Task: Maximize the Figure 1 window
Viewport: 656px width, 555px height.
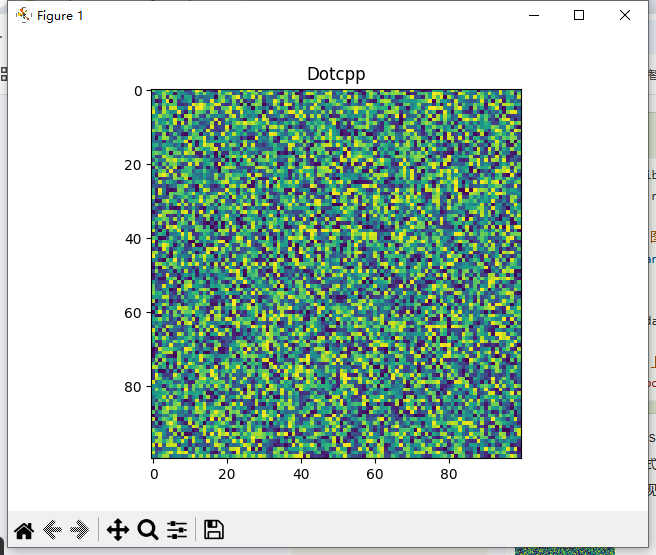Action: coord(579,15)
